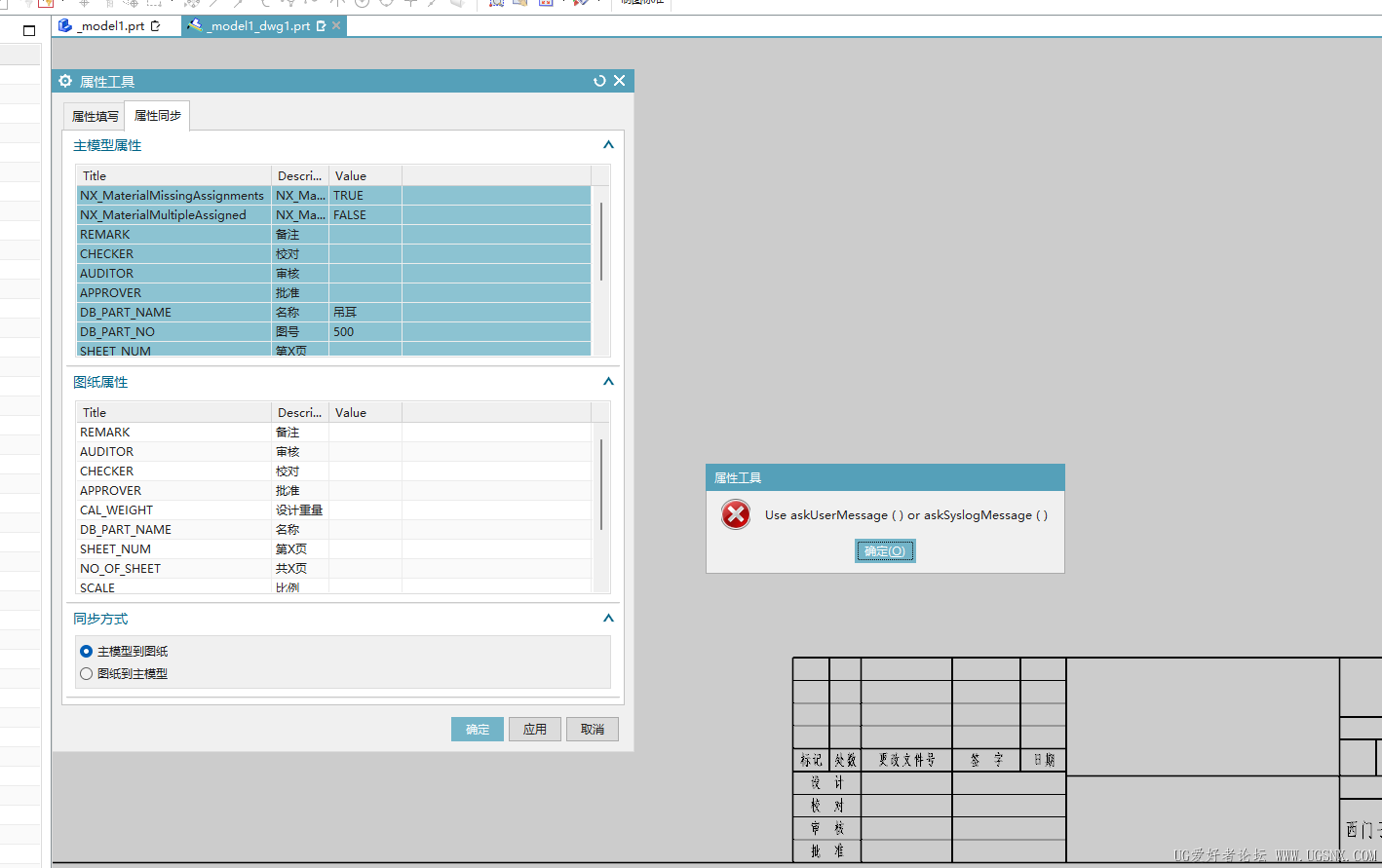The height and width of the screenshot is (868, 1382).
Task: Click 确定 in the 属性工具 panel
Action: pos(478,729)
